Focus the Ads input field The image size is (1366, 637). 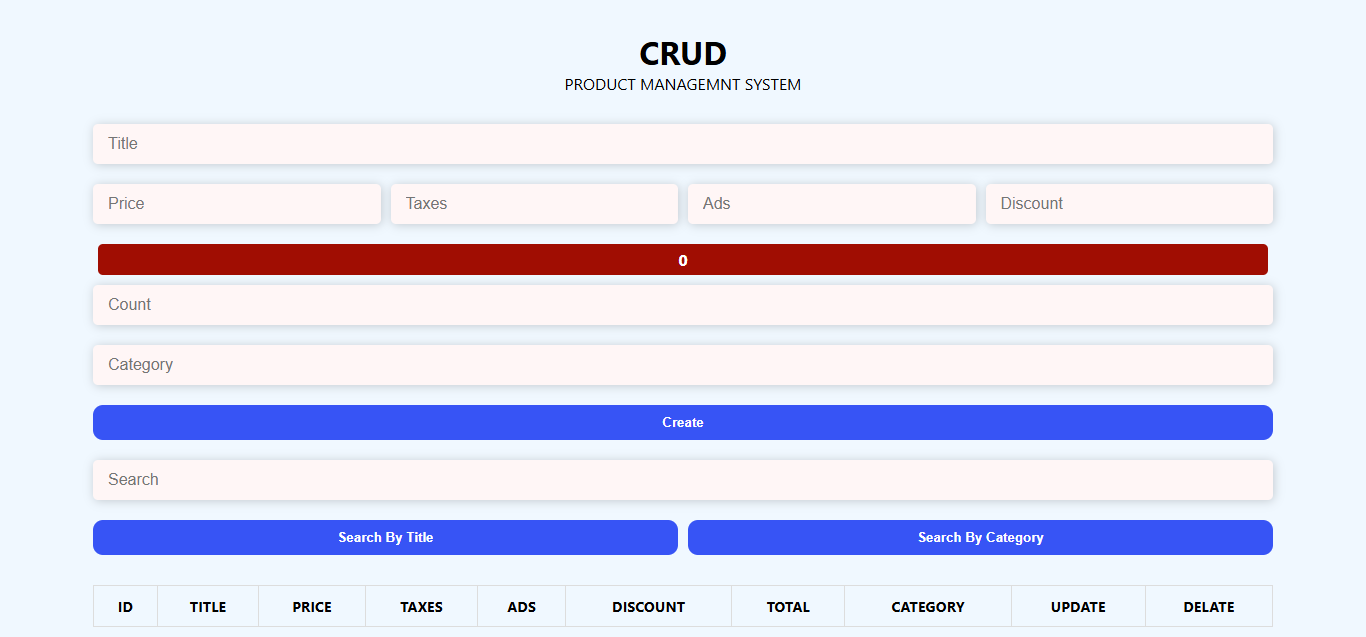tap(831, 203)
